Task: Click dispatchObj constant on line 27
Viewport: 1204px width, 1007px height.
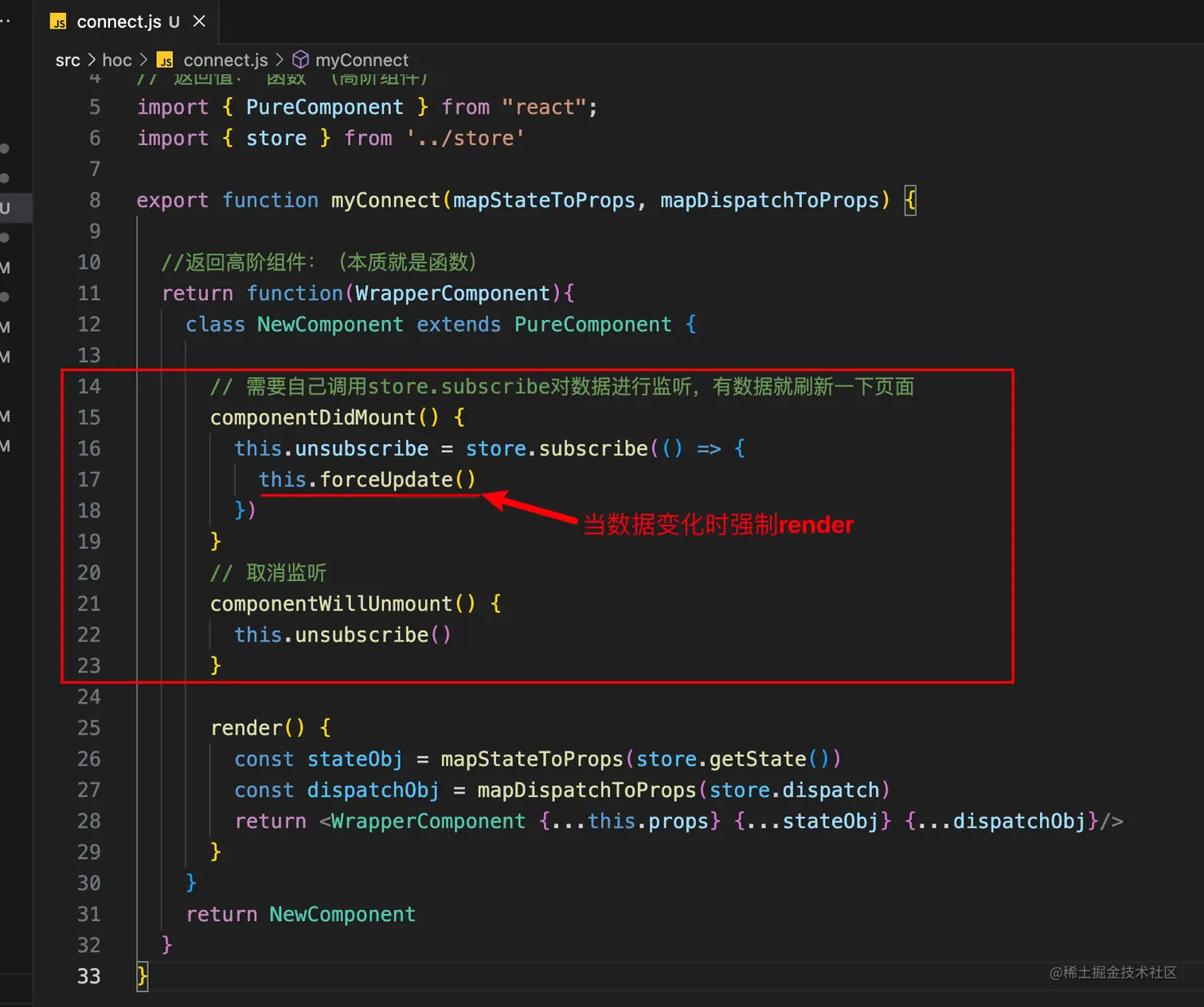Action: [373, 790]
